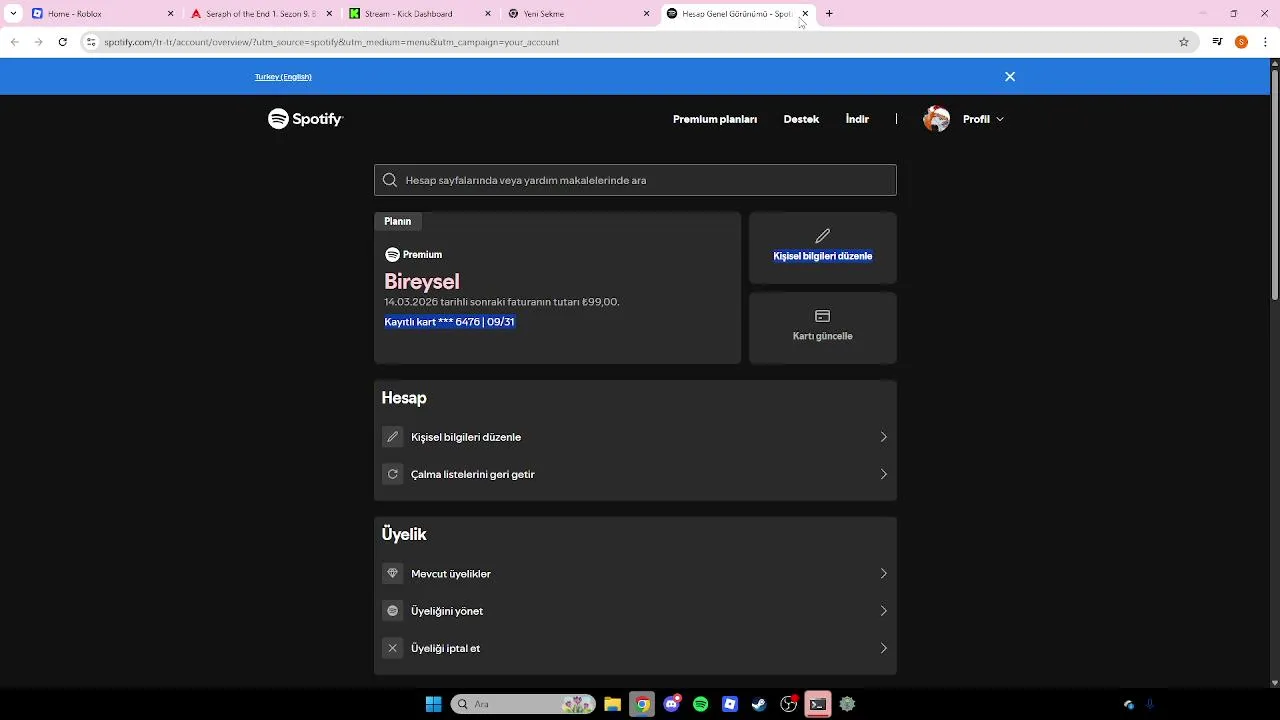Open Kişisel bilgileri düzenle row under Hesap
Viewport: 1280px width, 720px height.
(x=635, y=437)
